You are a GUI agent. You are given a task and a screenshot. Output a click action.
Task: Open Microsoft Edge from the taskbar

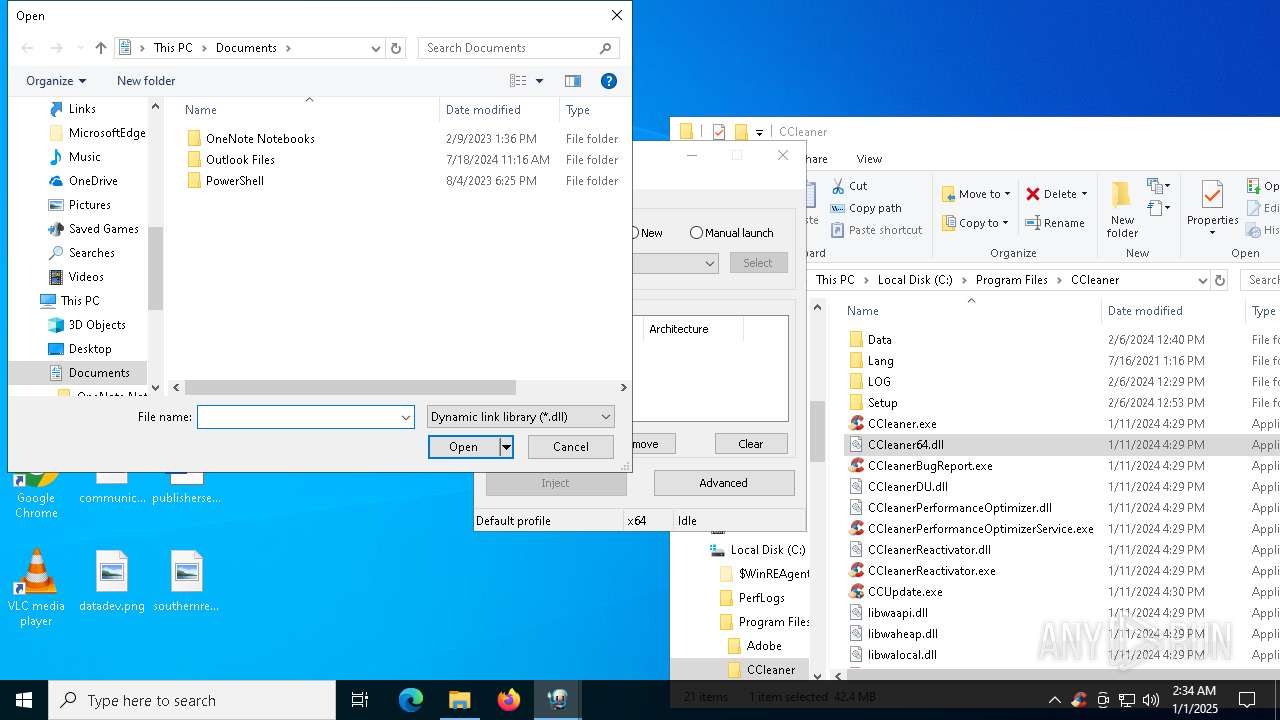pyautogui.click(x=411, y=700)
